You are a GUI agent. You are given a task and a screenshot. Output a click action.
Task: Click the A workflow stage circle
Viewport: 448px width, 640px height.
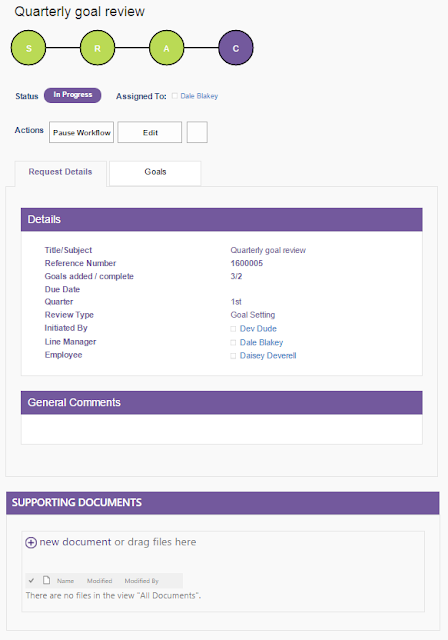[166, 48]
